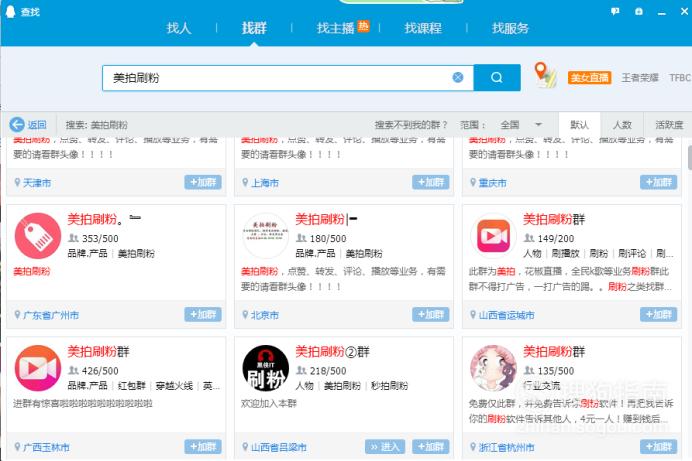692x461 pixels.
Task: Click the QQ penguin logo icon
Action: (x=10, y=11)
